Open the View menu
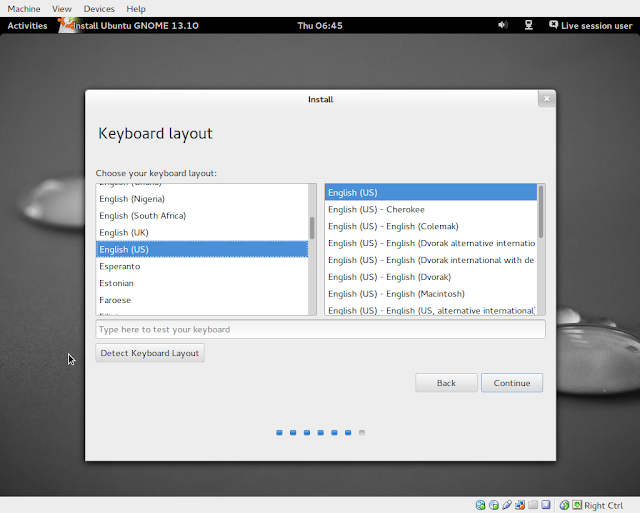640x513 pixels. click(x=62, y=9)
